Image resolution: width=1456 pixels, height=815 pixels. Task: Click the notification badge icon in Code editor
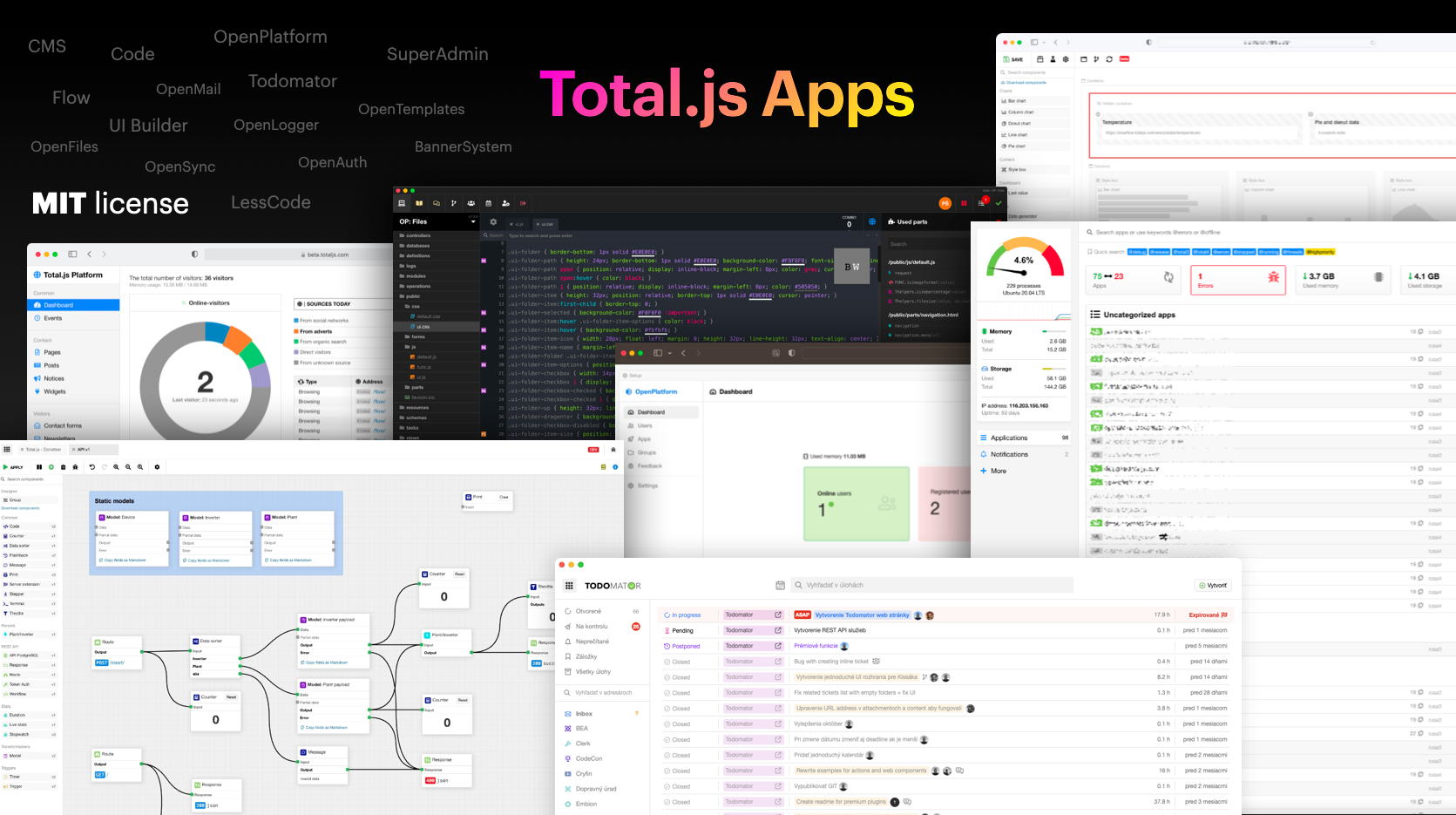(982, 202)
